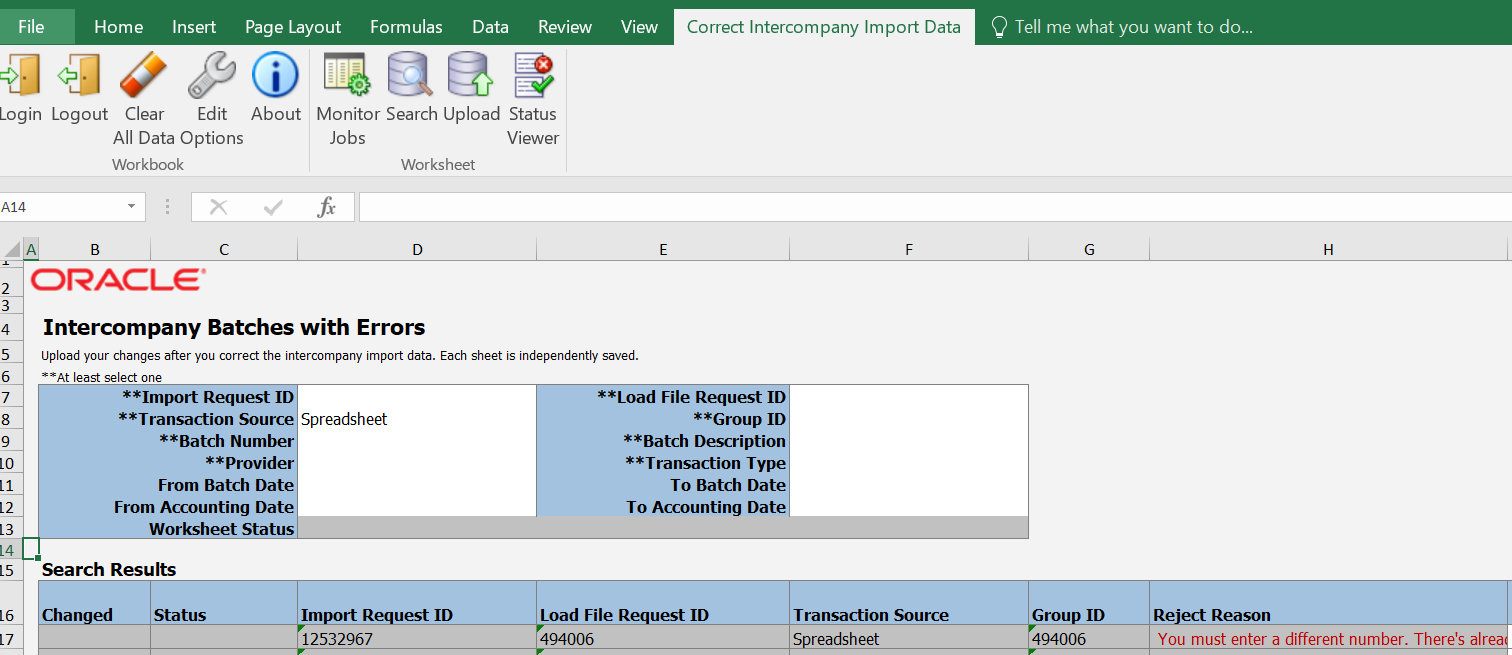Select row 13 header
Screen dimensions: 1512x655
coord(10,529)
